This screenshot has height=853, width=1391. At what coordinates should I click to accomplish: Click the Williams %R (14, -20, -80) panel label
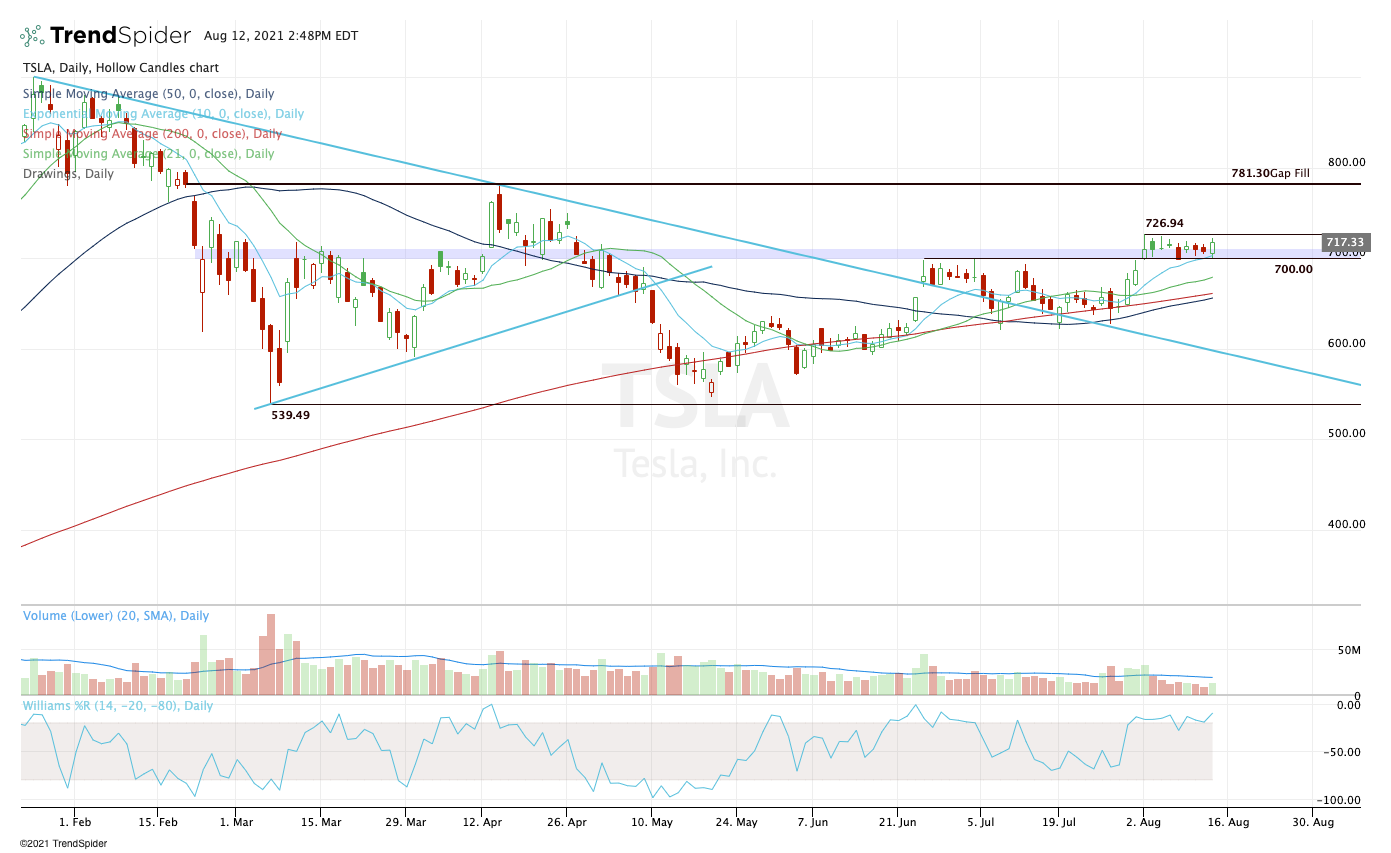tap(118, 705)
